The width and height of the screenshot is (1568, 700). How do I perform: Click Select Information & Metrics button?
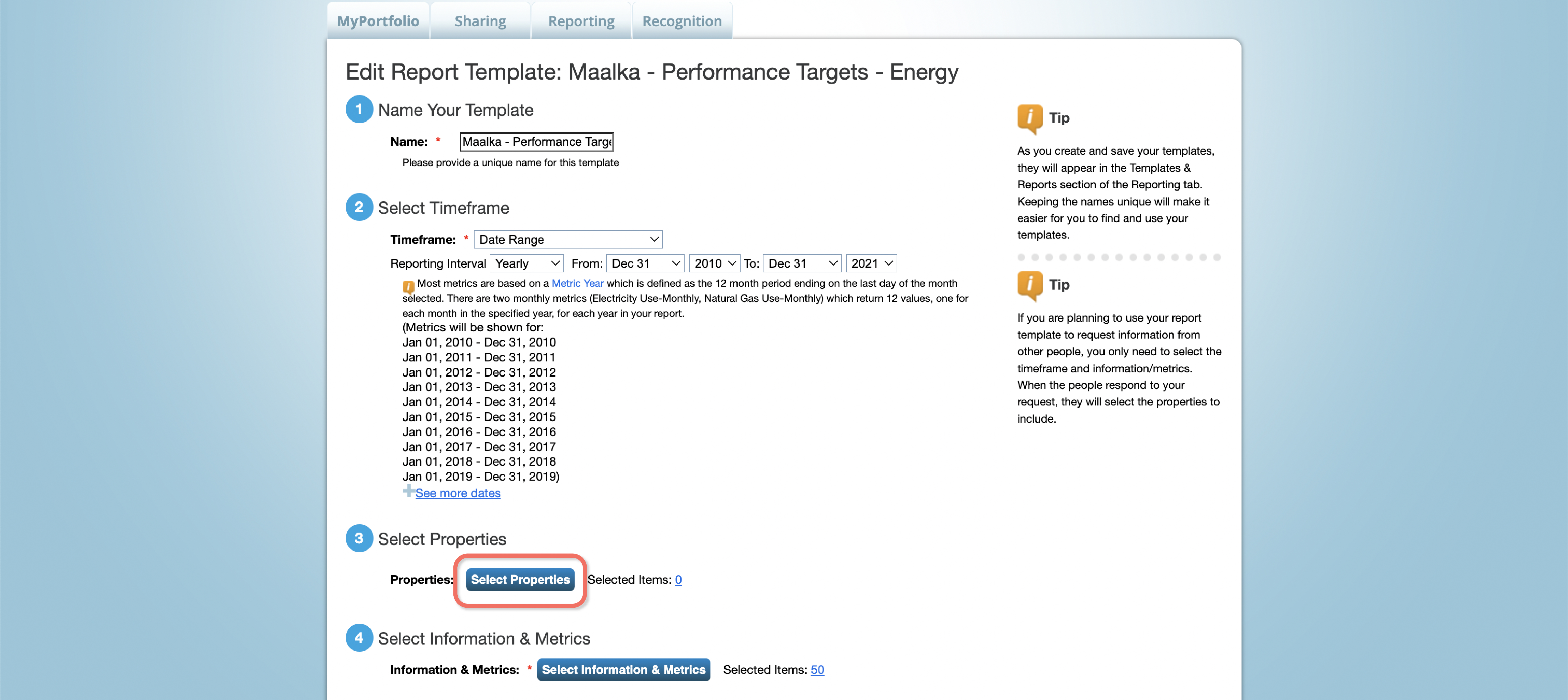click(x=623, y=670)
